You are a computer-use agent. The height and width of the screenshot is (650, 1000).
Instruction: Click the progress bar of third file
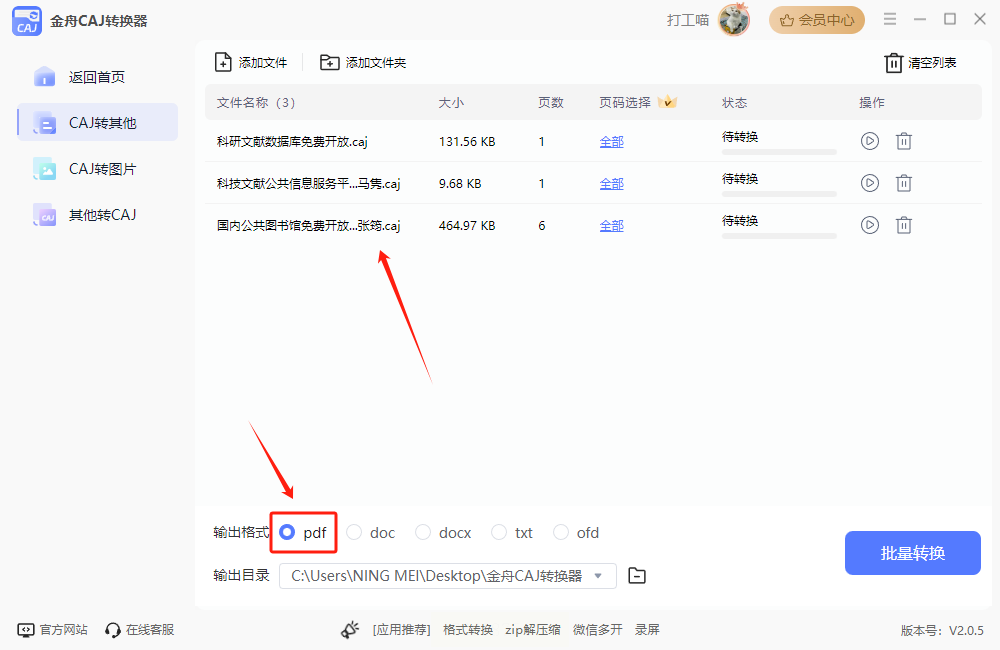779,236
